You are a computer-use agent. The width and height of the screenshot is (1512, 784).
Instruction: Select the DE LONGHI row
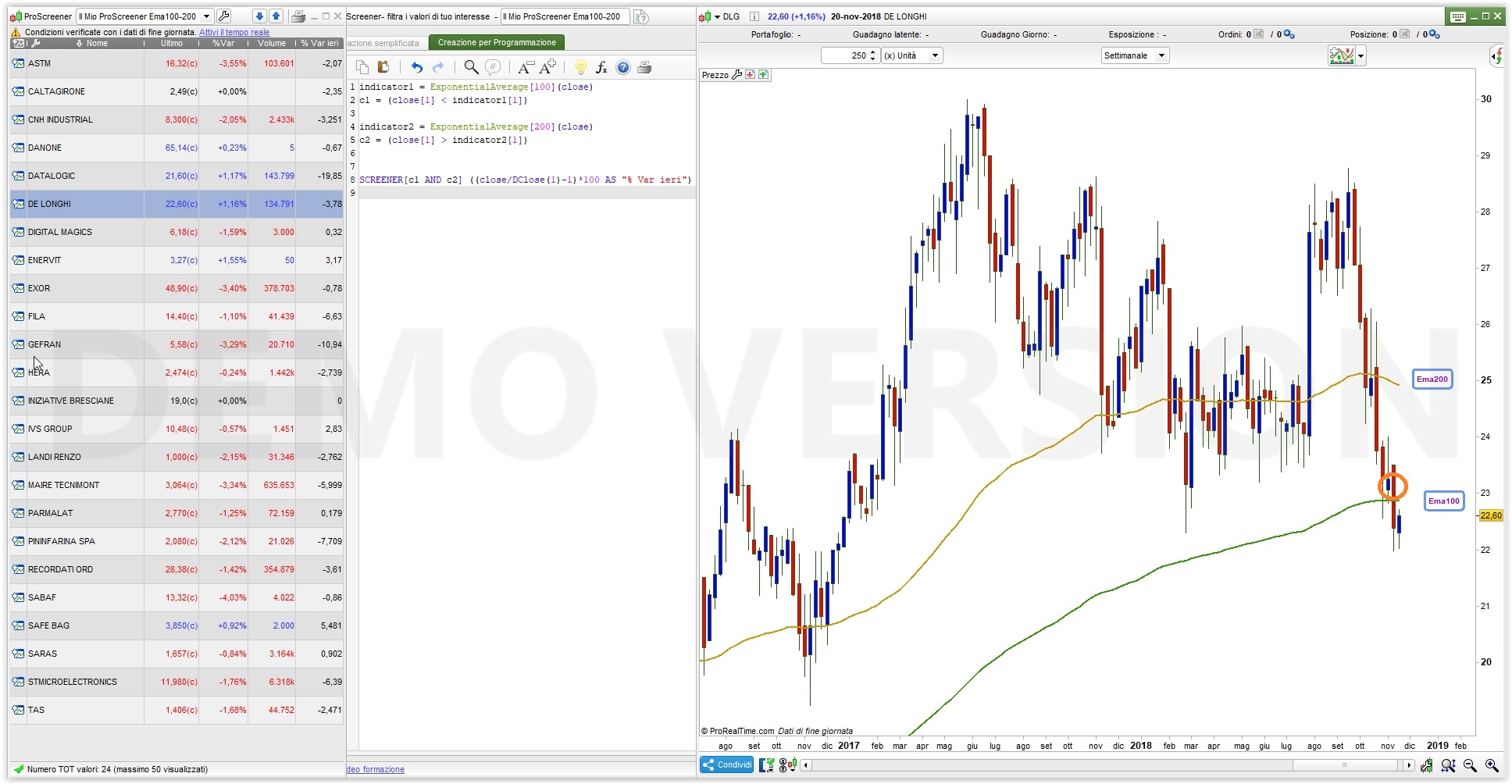pyautogui.click(x=177, y=204)
